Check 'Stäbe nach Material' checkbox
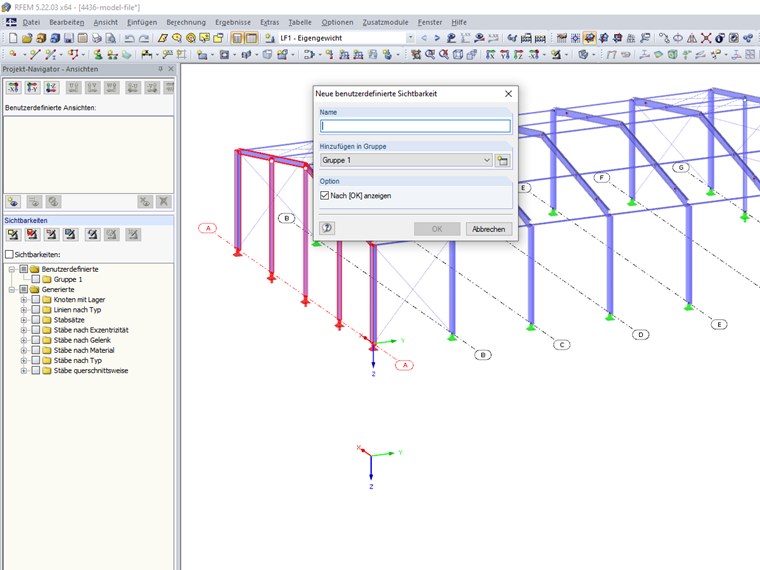Image resolution: width=760 pixels, height=570 pixels. click(35, 350)
